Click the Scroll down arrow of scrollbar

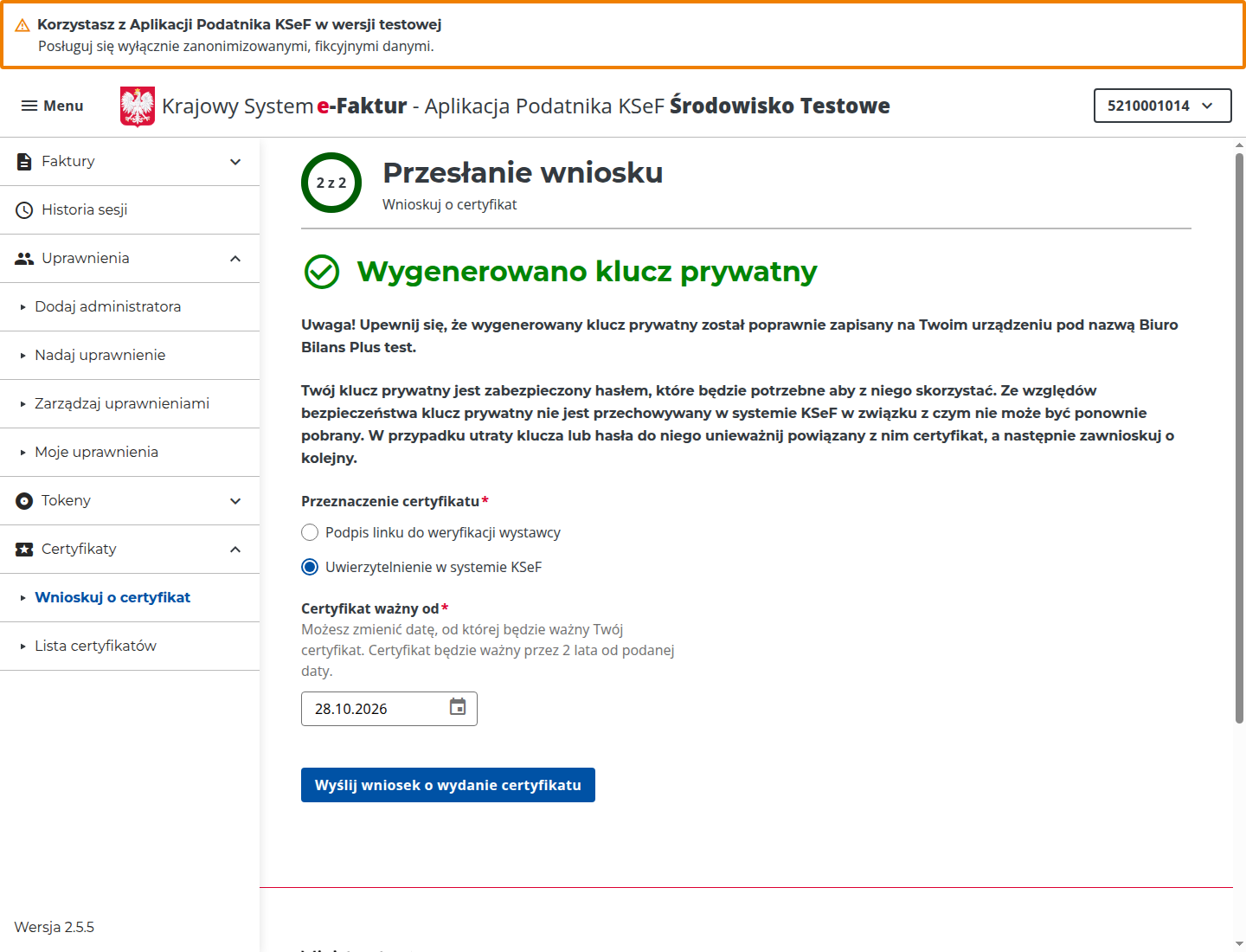point(1239,943)
